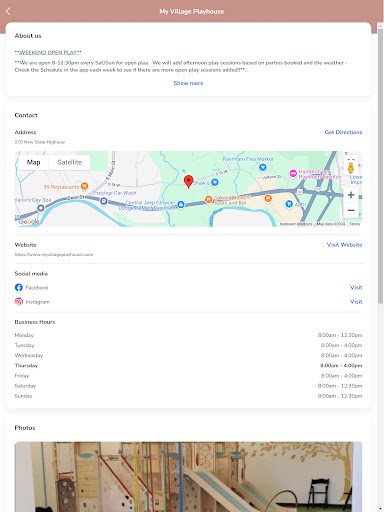Select the Friday business hours row
The width and height of the screenshot is (384, 512).
tap(188, 376)
